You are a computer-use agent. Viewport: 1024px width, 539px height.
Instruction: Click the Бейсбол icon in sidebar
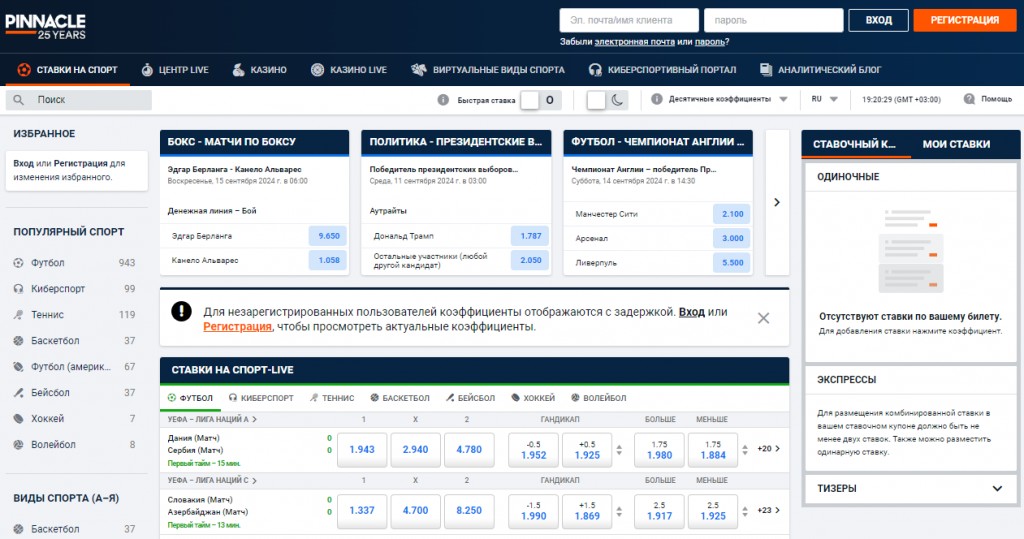click(18, 393)
